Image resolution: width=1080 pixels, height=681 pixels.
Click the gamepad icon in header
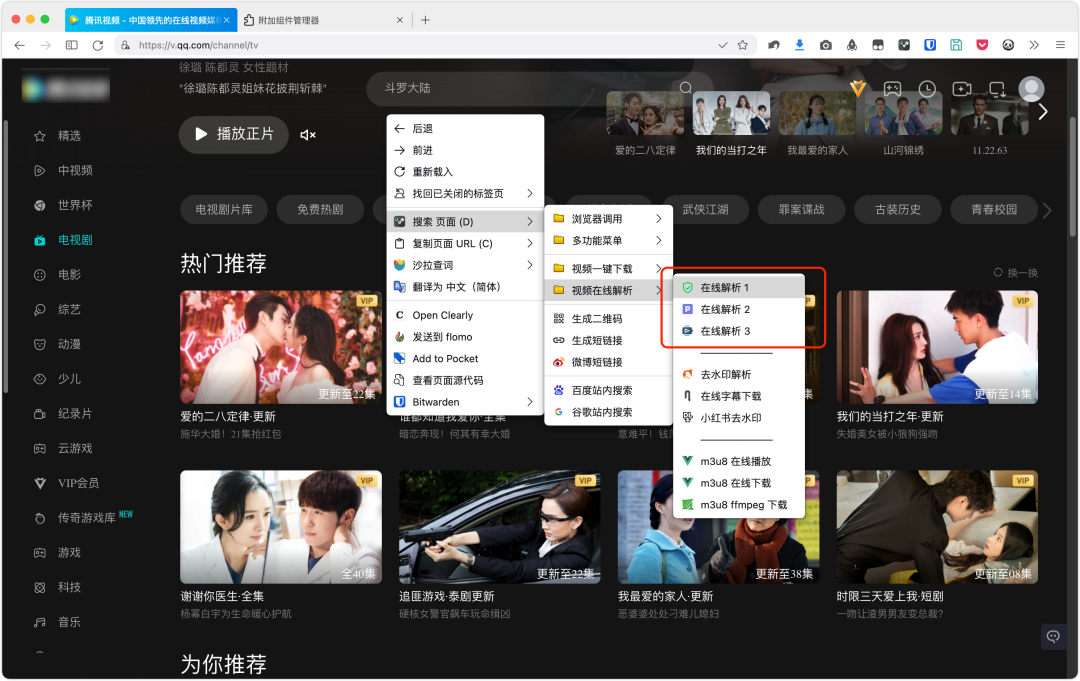(892, 89)
